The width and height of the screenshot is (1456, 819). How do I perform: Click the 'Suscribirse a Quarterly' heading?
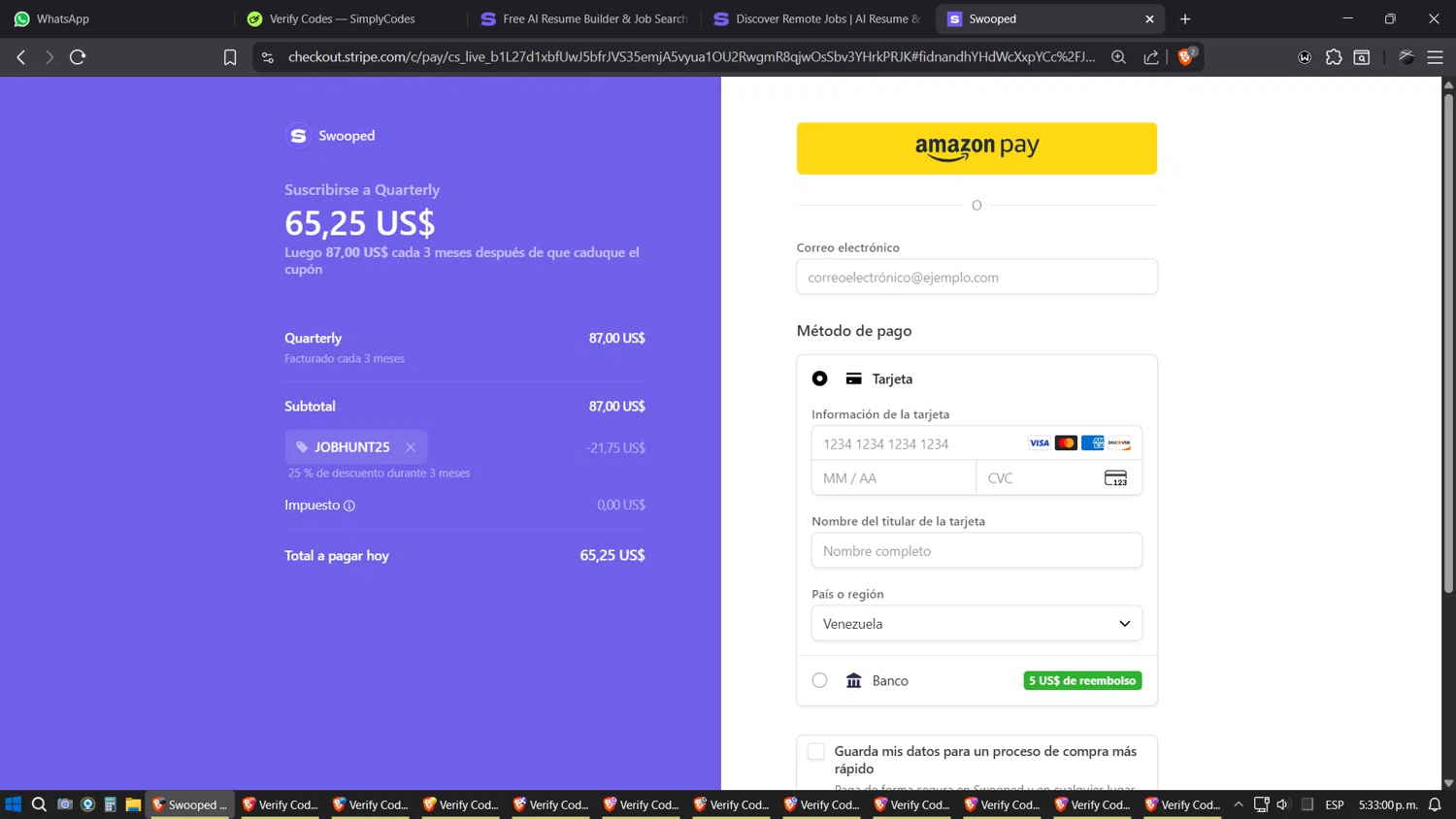[362, 190]
